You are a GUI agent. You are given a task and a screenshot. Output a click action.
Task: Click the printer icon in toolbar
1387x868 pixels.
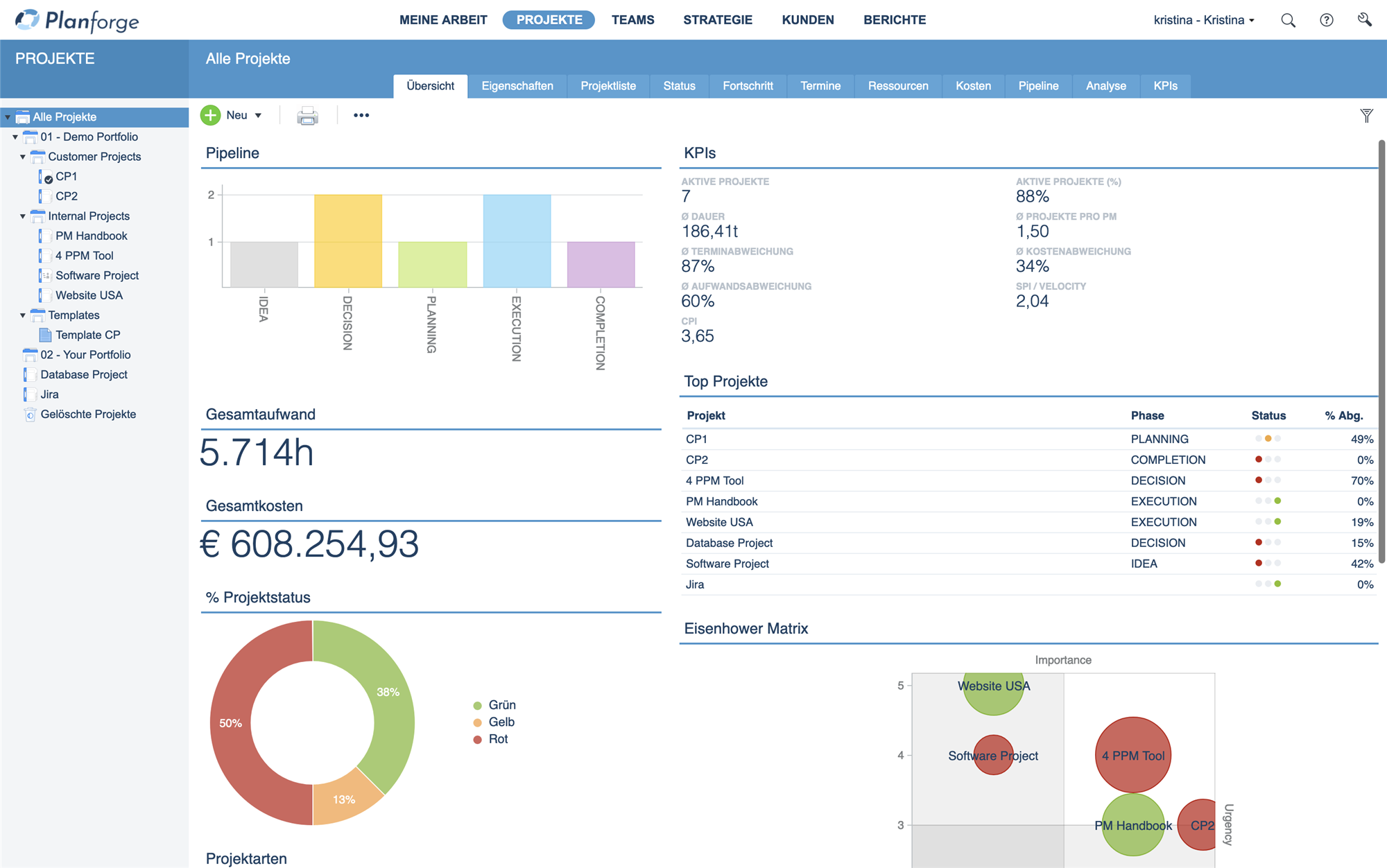tap(307, 116)
